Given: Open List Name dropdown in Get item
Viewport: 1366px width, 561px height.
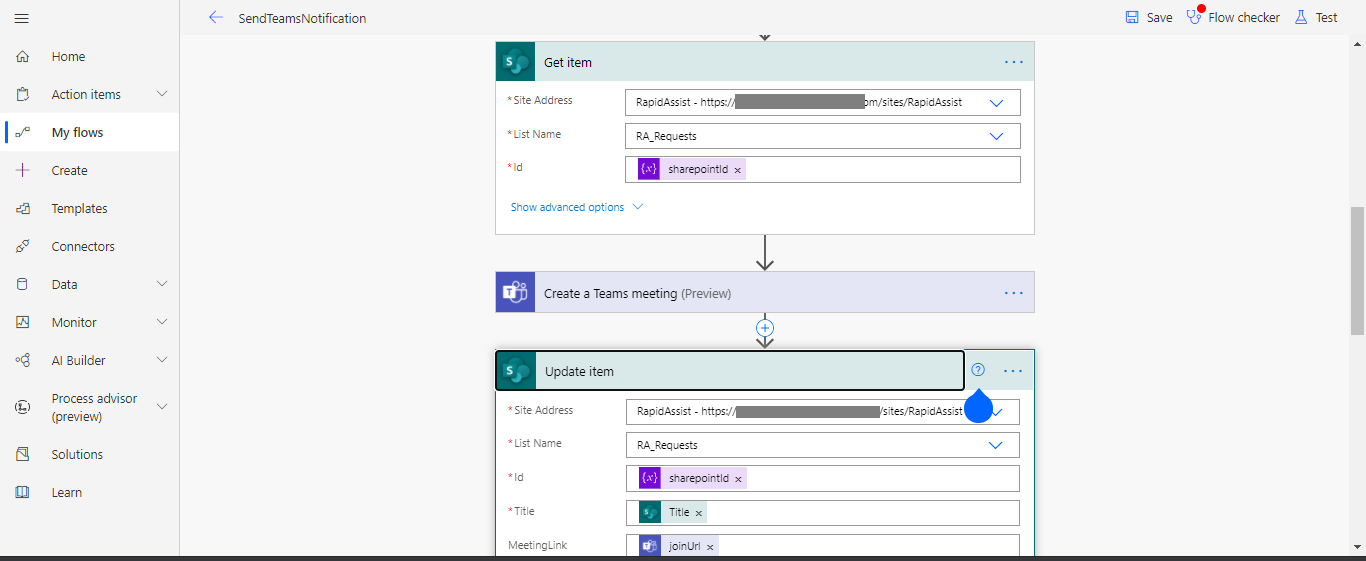Looking at the screenshot, I should coord(996,136).
